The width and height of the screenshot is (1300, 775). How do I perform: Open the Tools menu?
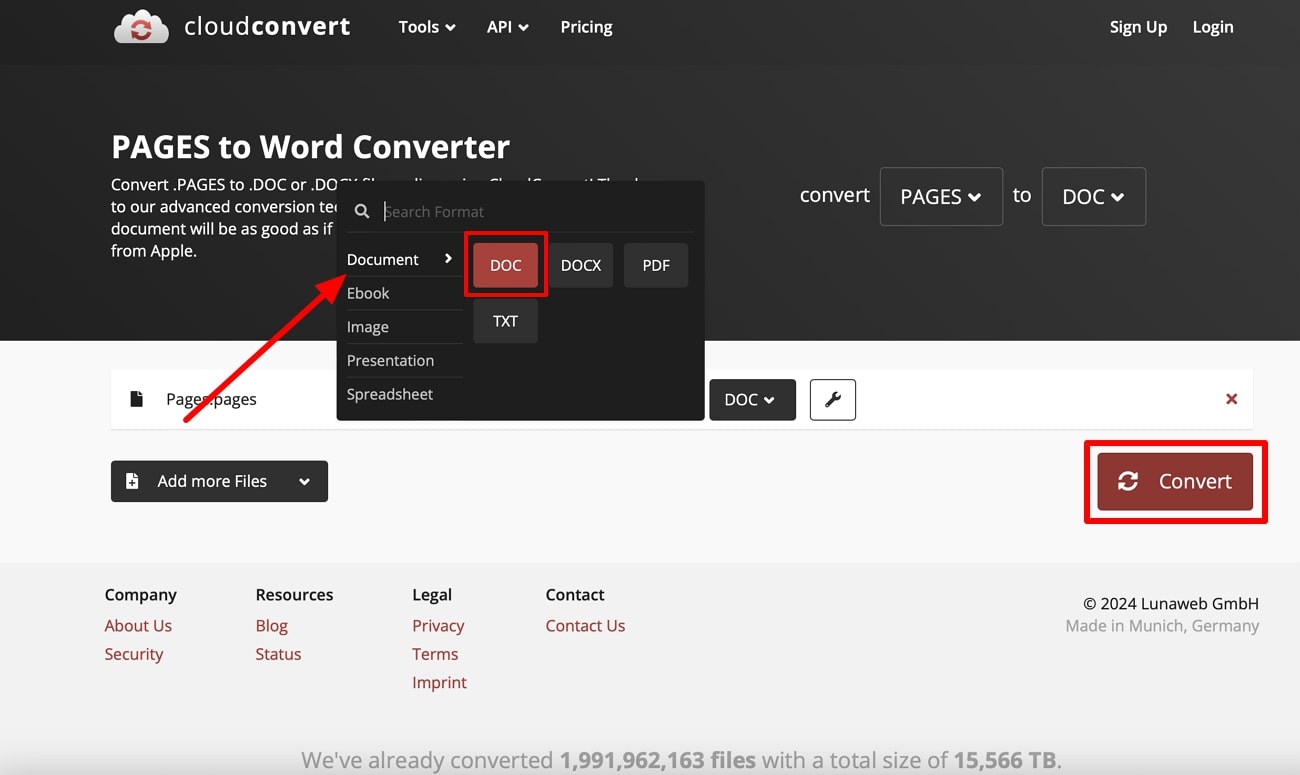[x=427, y=27]
